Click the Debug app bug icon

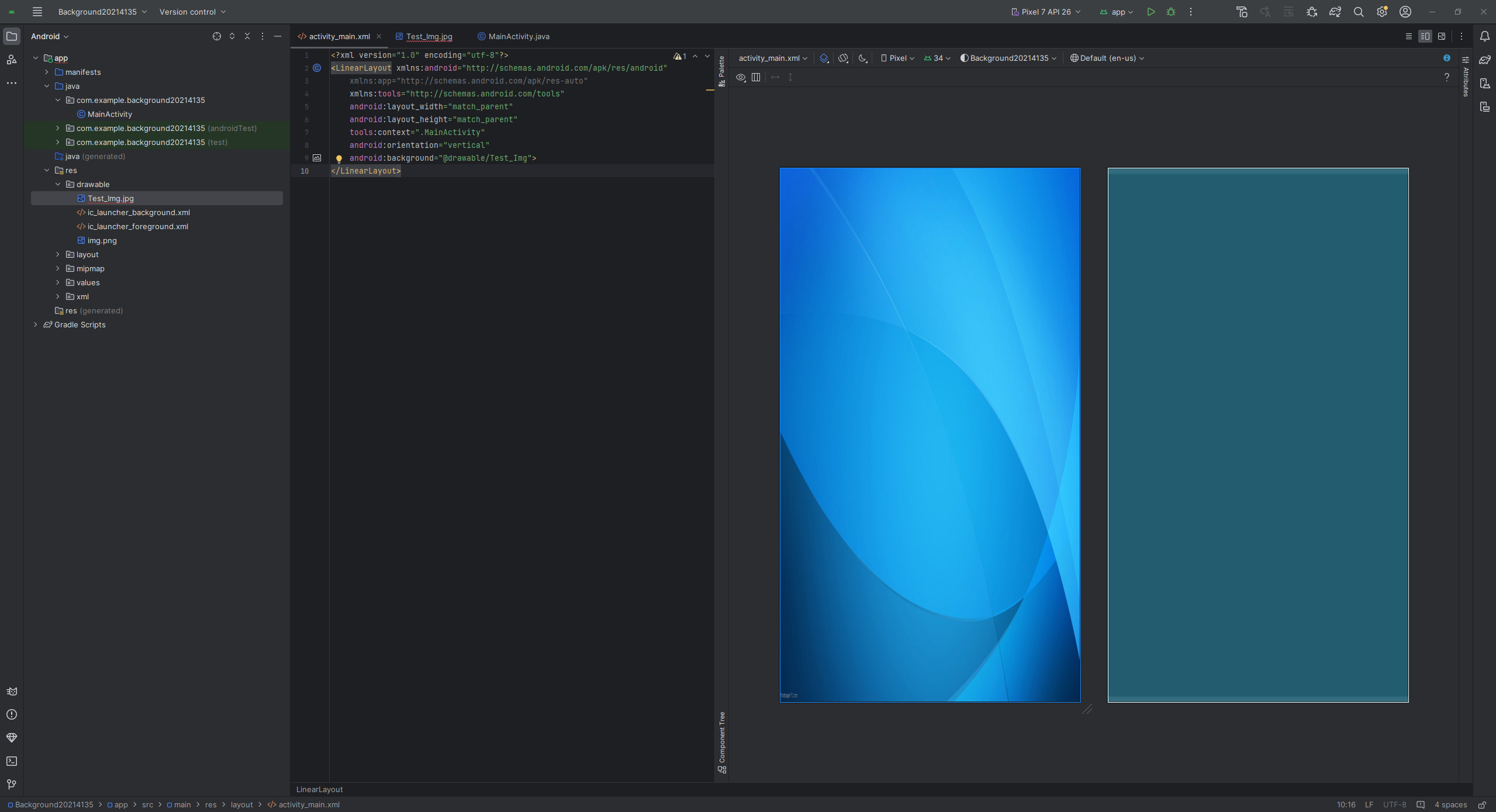[1170, 12]
